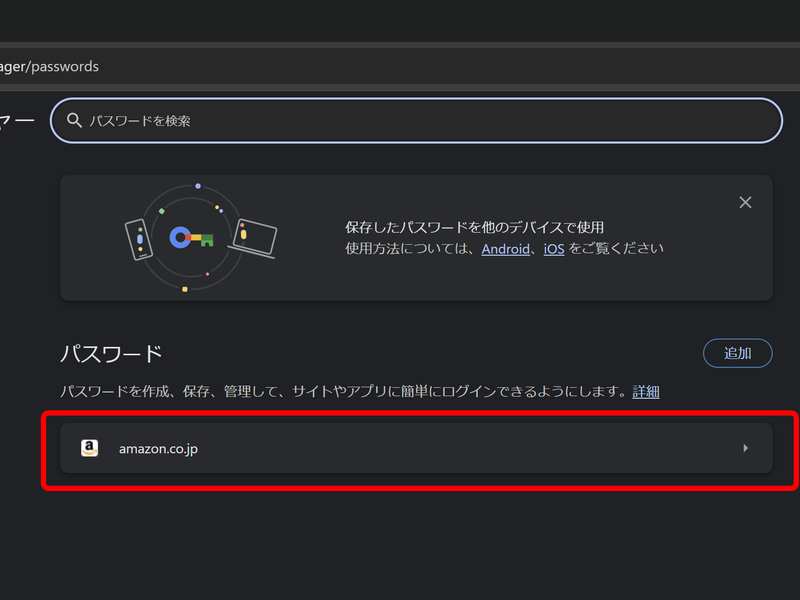The width and height of the screenshot is (800, 600).
Task: Open the iOS usage instructions link
Action: tap(553, 249)
